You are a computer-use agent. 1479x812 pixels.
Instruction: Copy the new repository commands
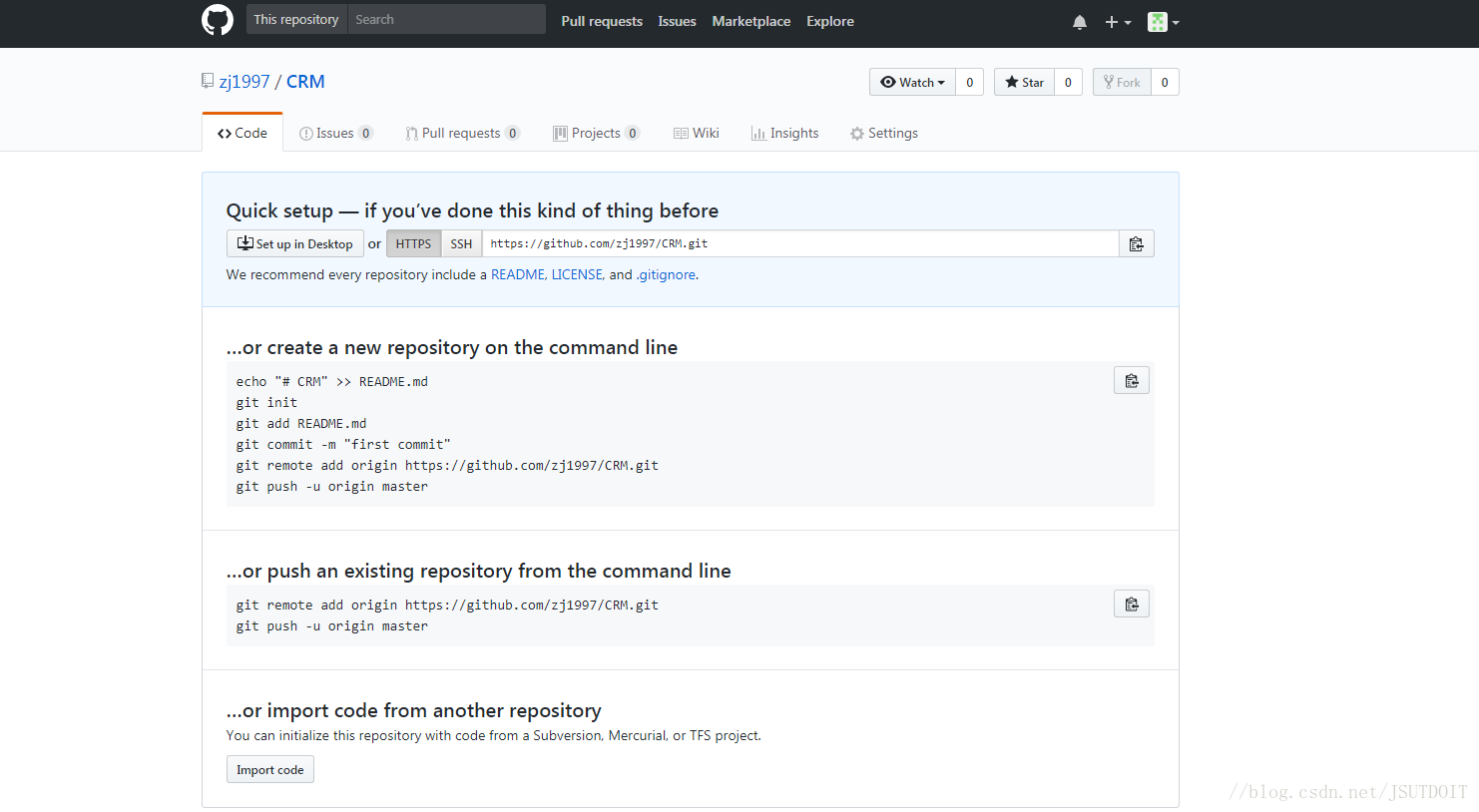pos(1132,380)
